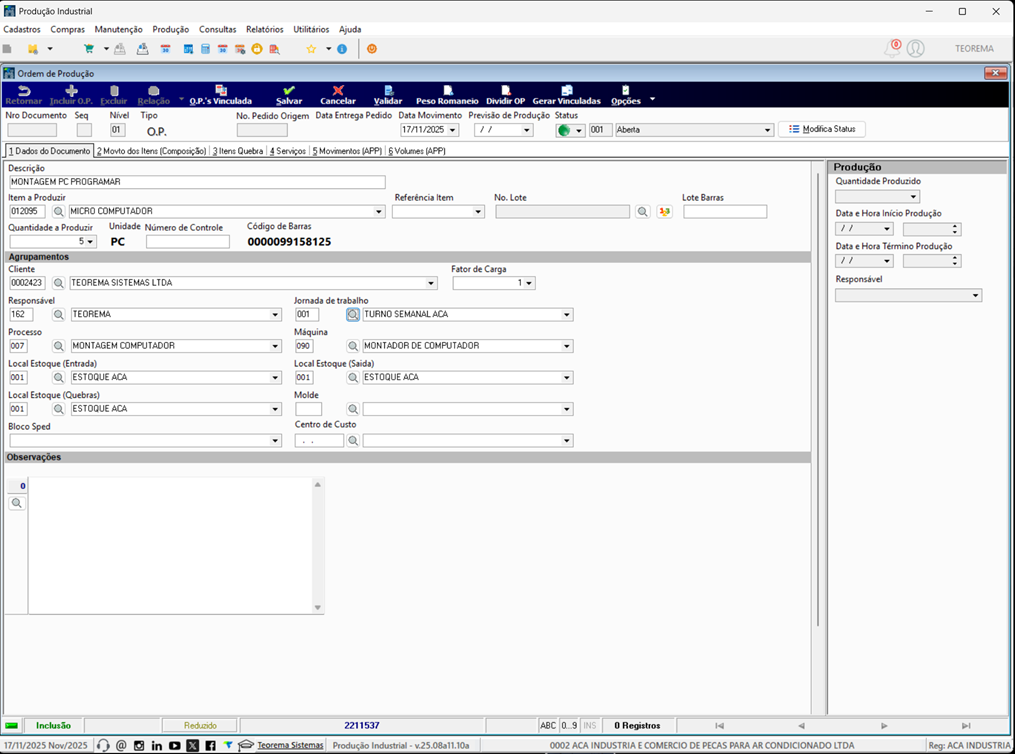This screenshot has height=754, width=1015.
Task: Open the Relatórios menu
Action: (265, 29)
